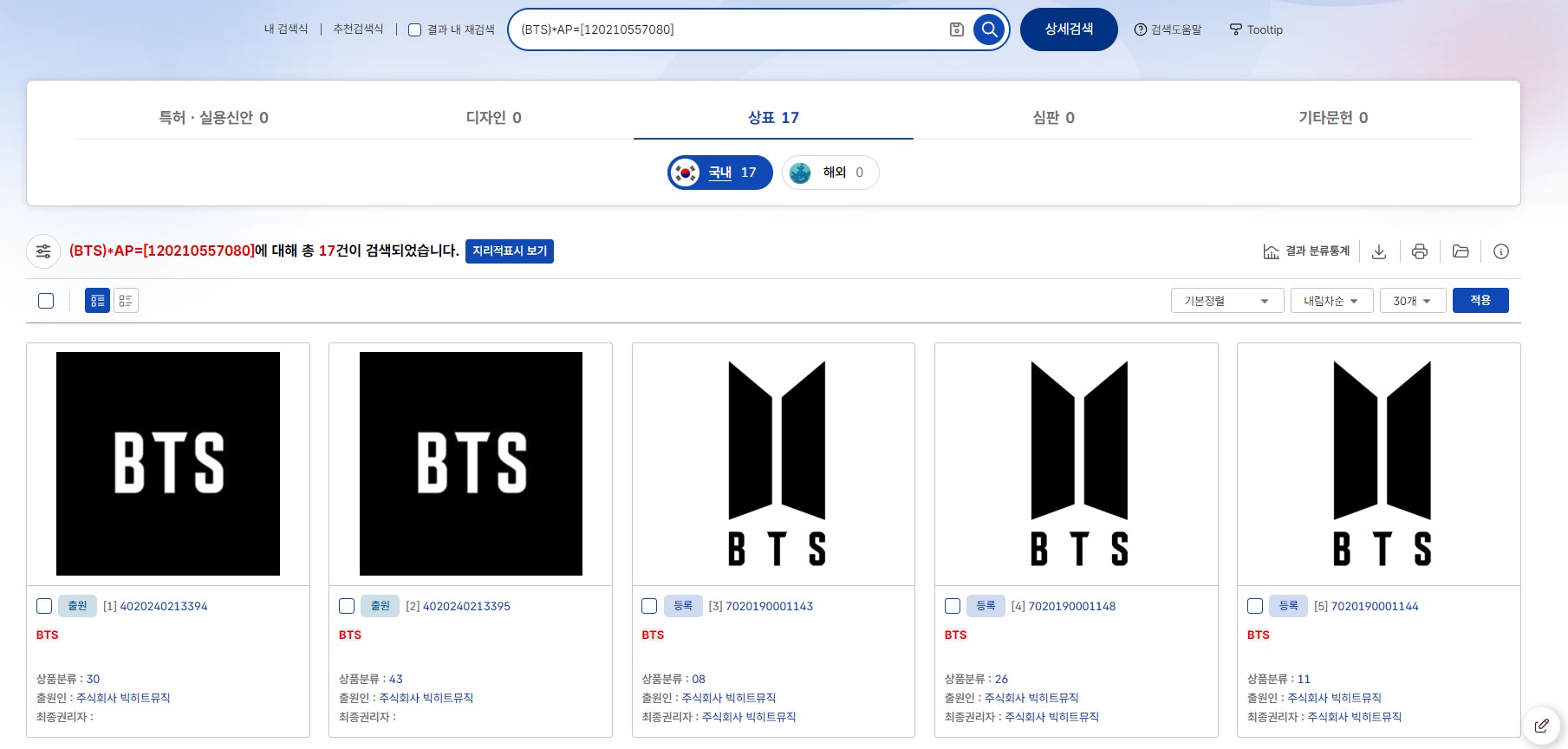Viewport: 1568px width, 749px height.
Task: Tick the select-all results checkbox
Action: [46, 301]
